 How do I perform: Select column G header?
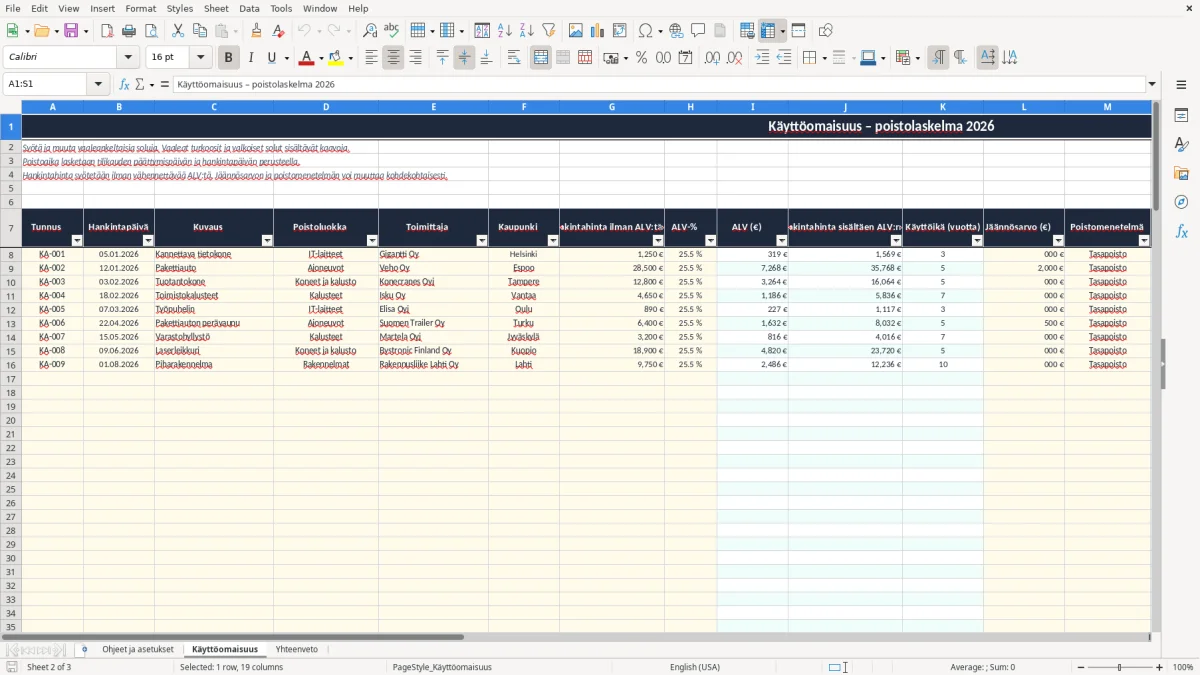612,106
